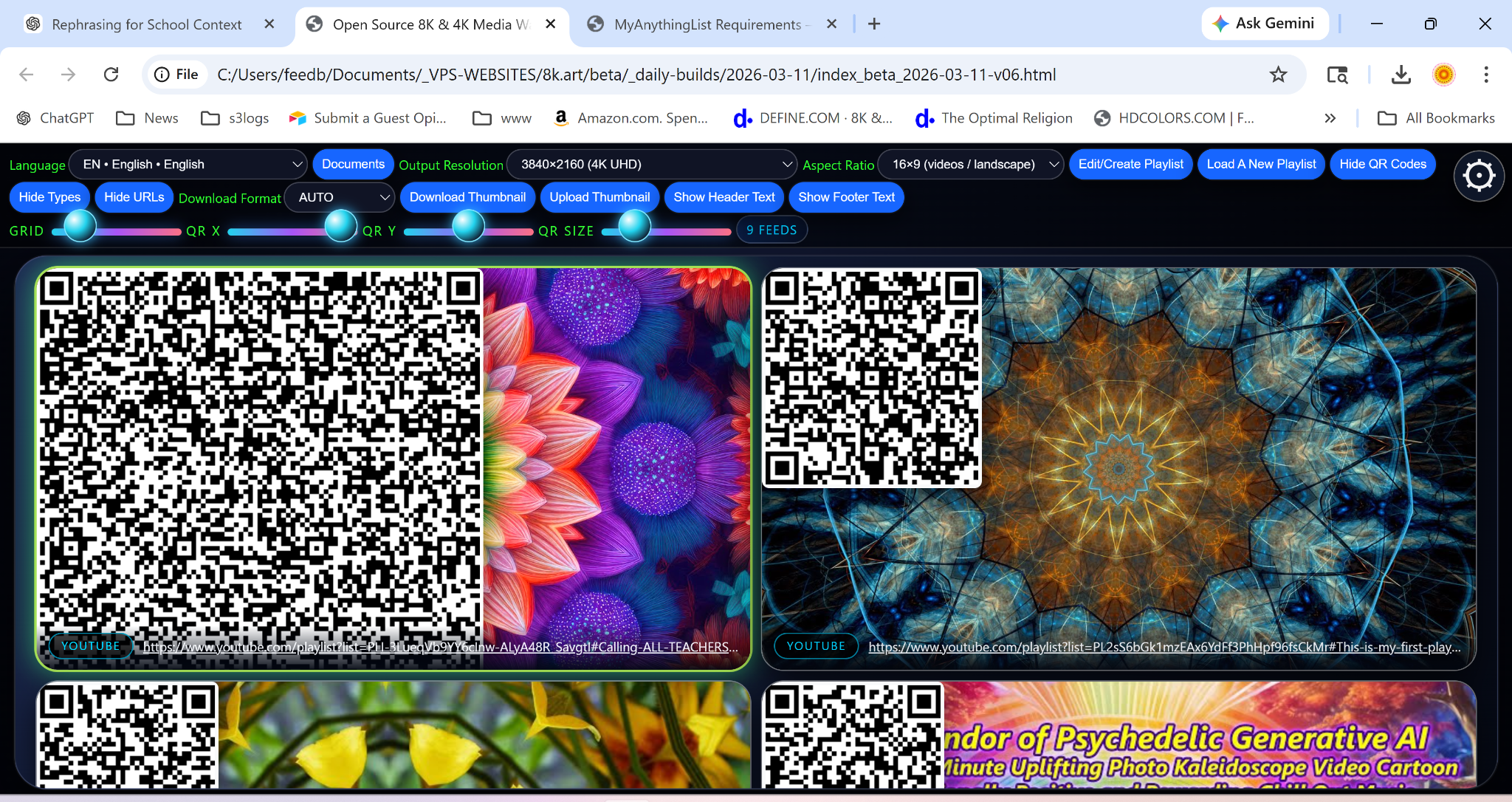Expand the Output Resolution dropdown
Screen dimensions: 1512x802
click(x=653, y=164)
